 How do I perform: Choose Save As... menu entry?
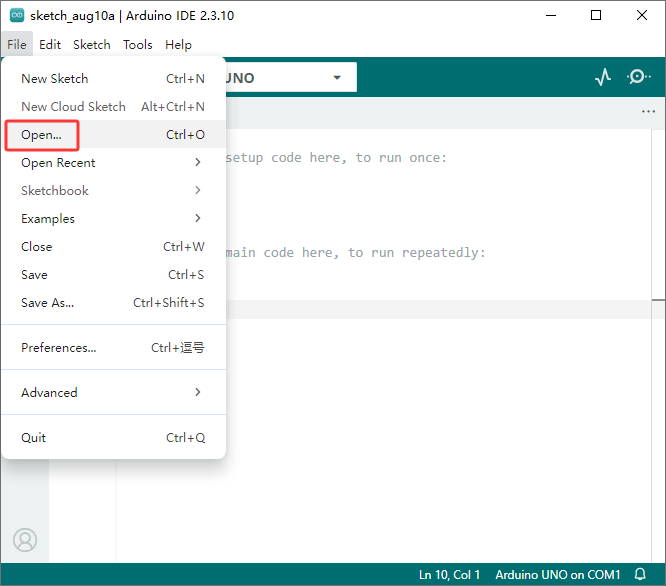pyautogui.click(x=113, y=302)
